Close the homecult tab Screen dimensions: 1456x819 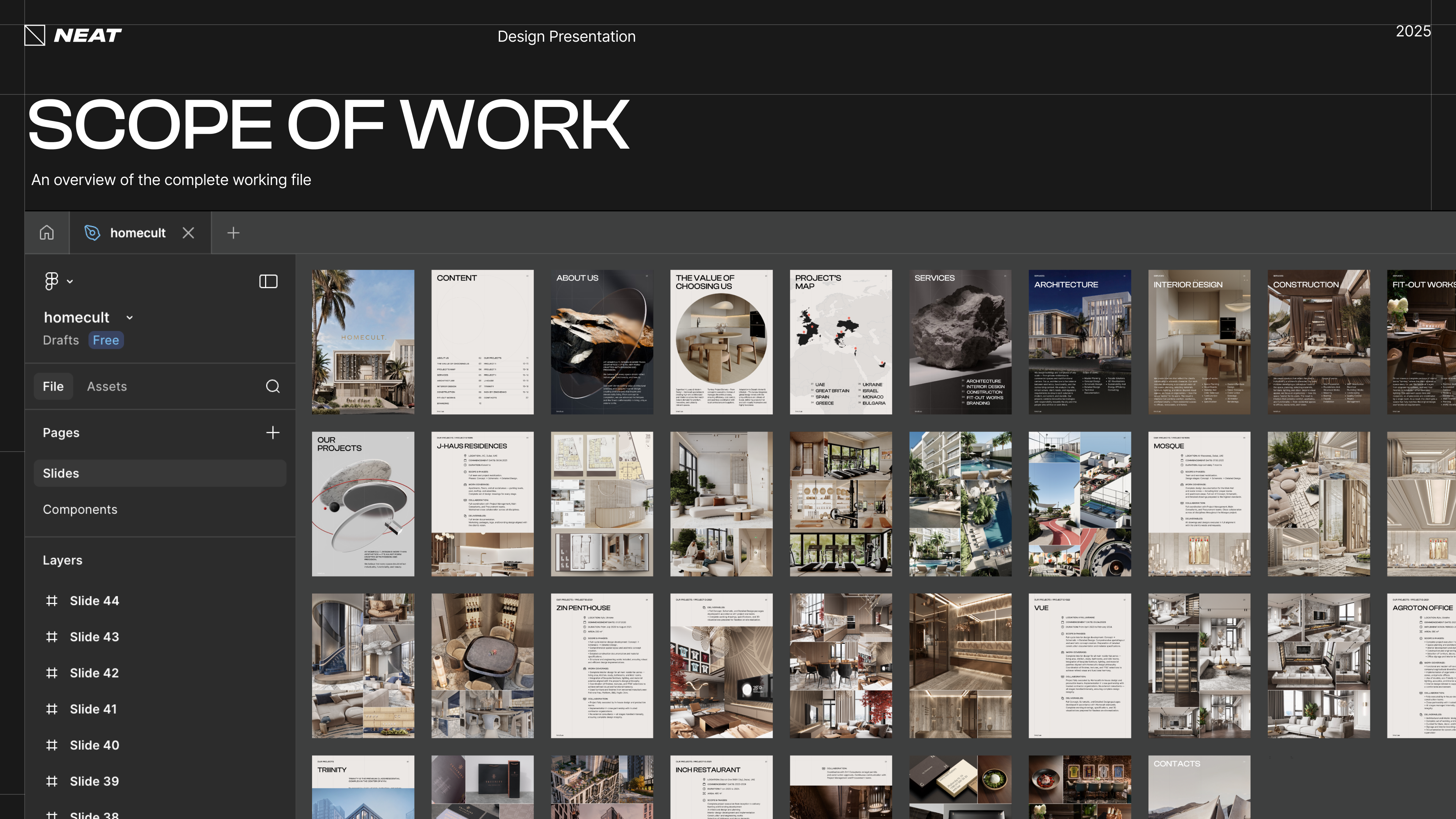[188, 233]
